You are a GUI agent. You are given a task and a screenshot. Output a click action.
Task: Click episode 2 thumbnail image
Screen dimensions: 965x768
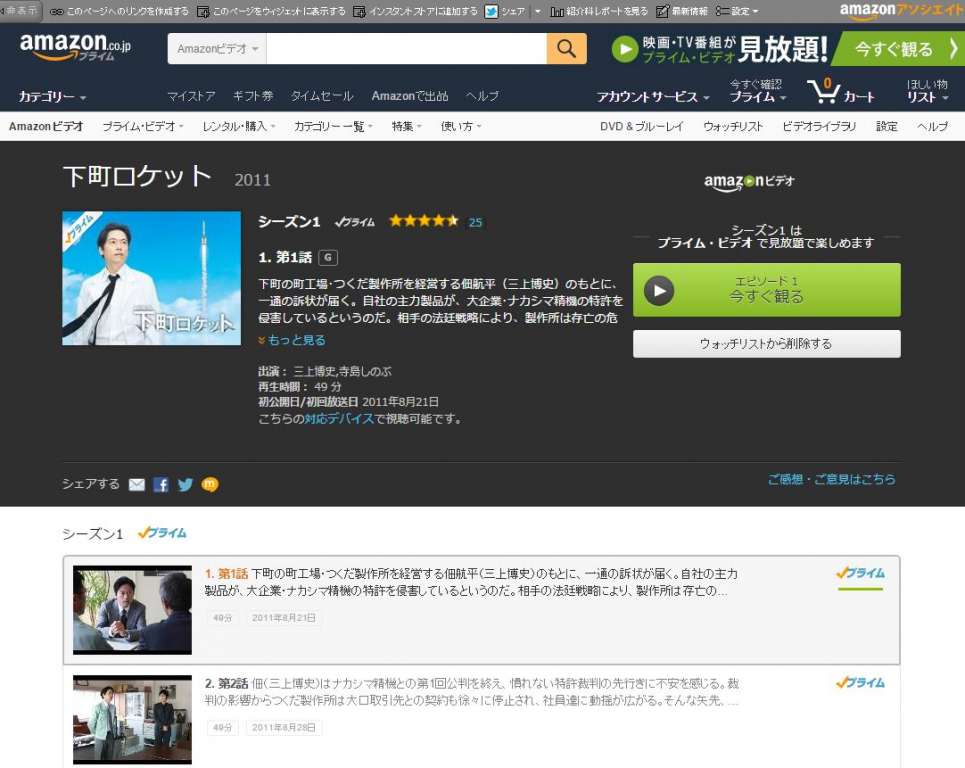[132, 719]
